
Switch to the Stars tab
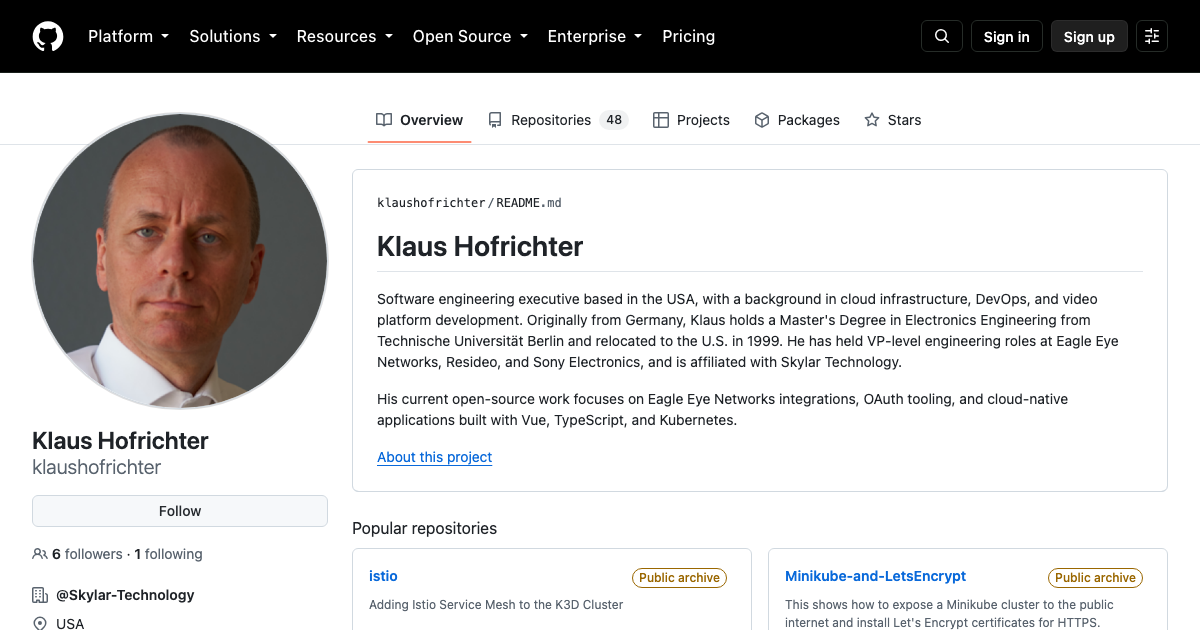pyautogui.click(x=893, y=120)
